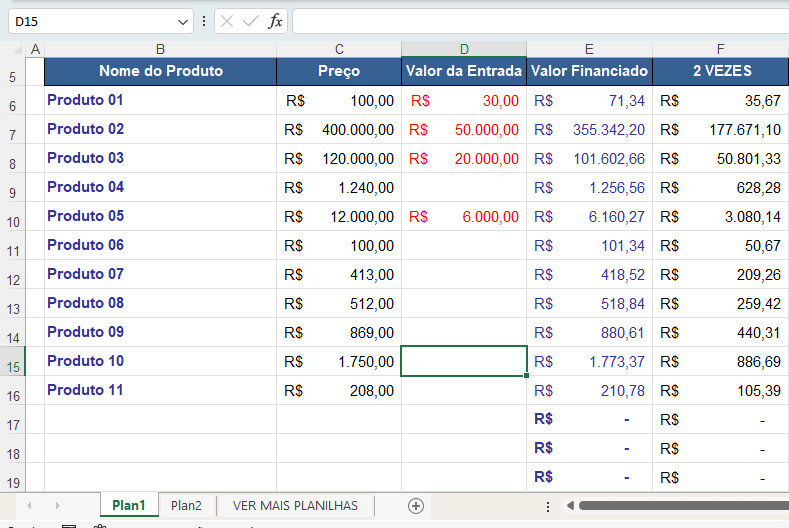Select row 10 header
This screenshot has width=789, height=528.
tap(12, 217)
